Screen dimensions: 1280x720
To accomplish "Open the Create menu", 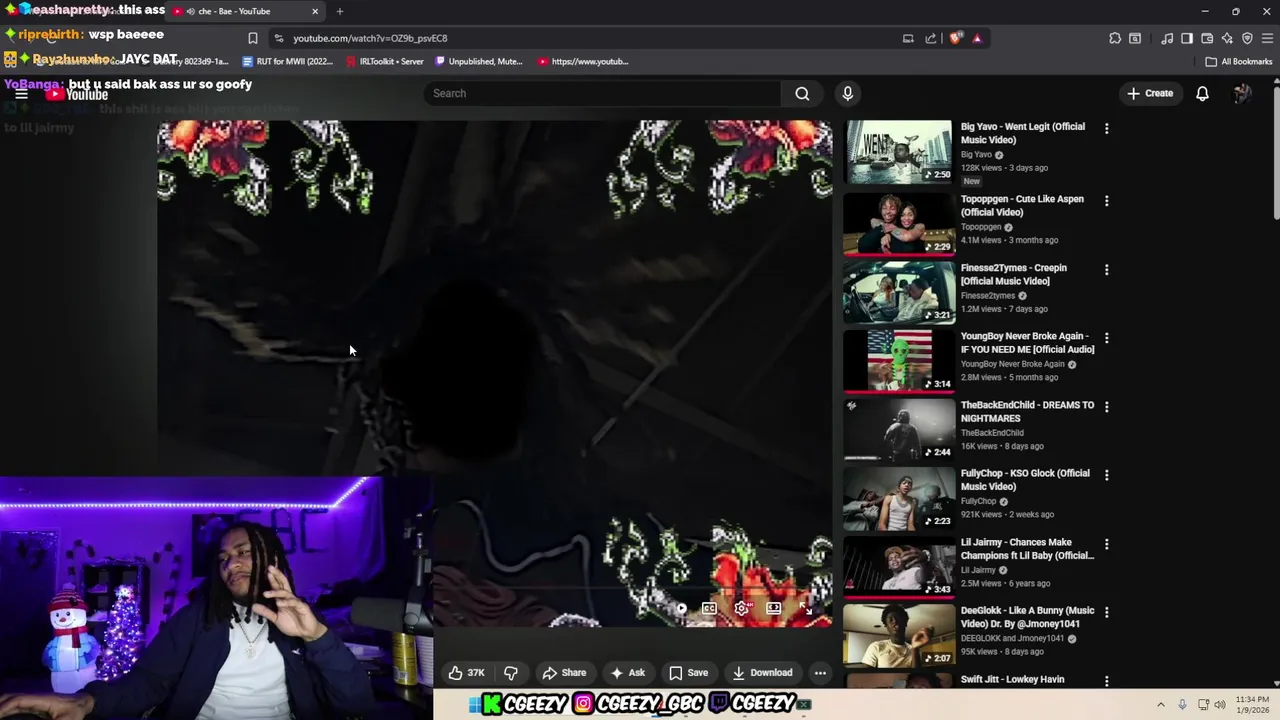I will [1150, 93].
